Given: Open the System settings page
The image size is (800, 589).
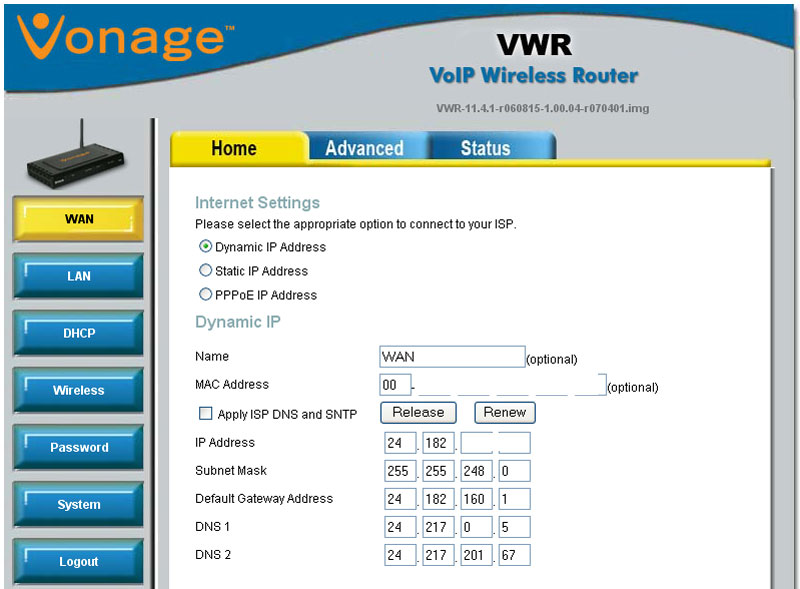Looking at the screenshot, I should (77, 505).
